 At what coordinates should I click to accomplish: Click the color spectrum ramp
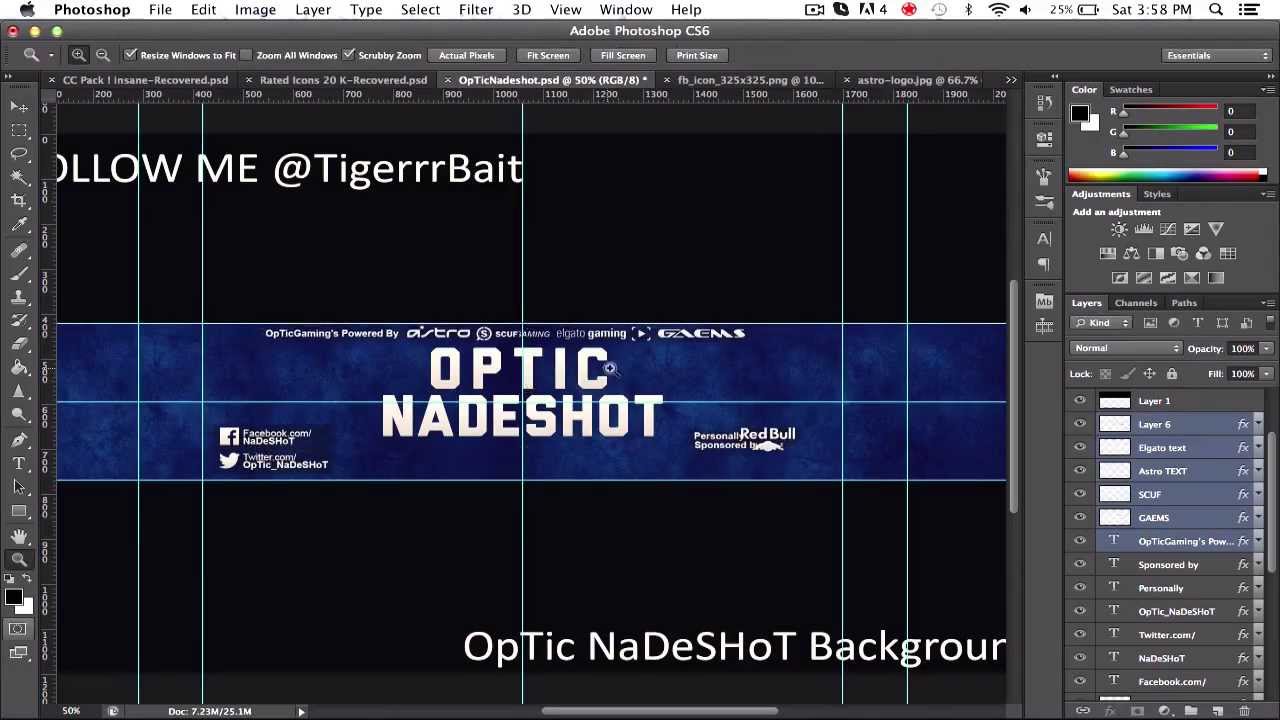click(1165, 176)
